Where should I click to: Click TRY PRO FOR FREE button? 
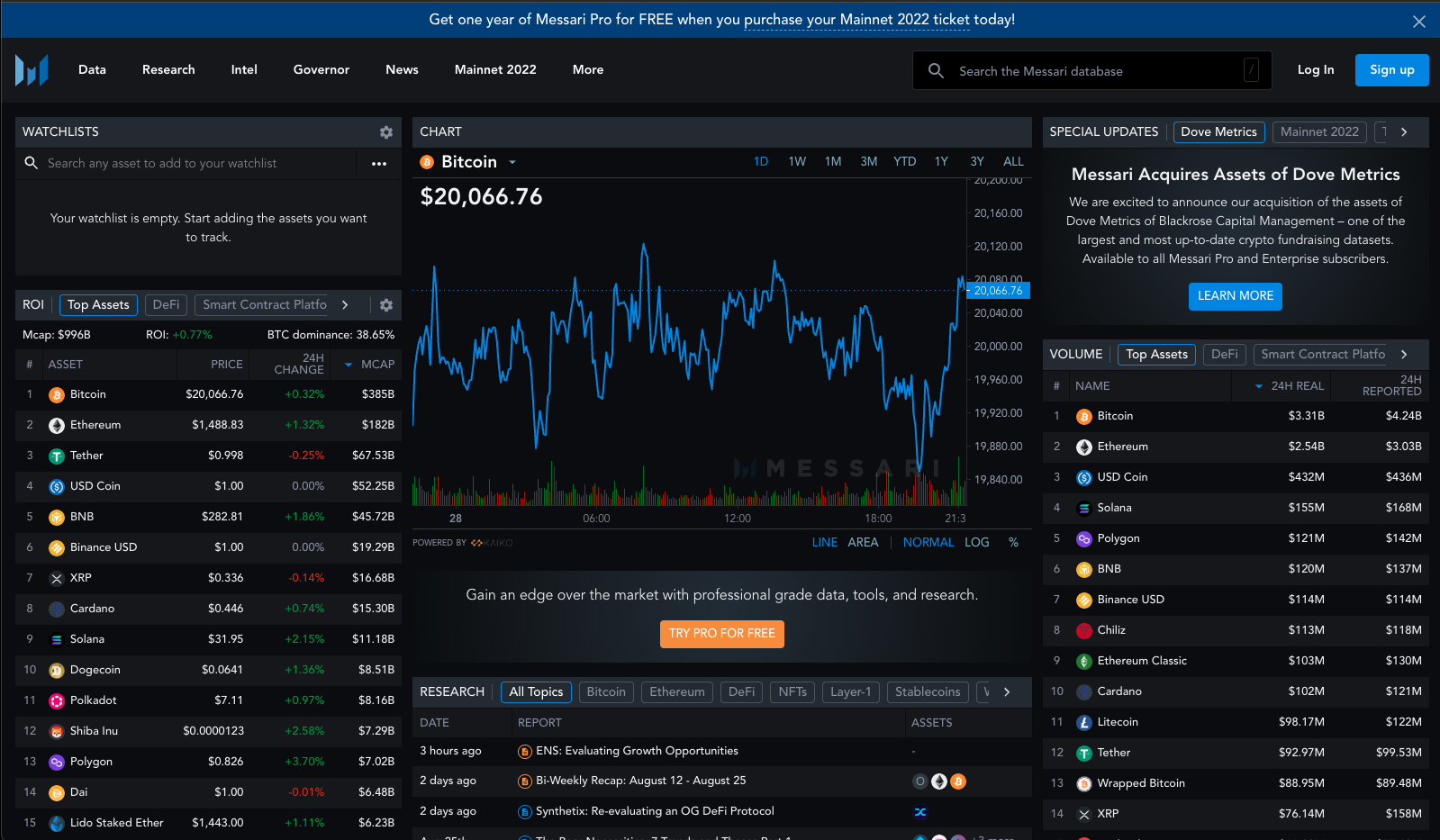[x=721, y=634]
